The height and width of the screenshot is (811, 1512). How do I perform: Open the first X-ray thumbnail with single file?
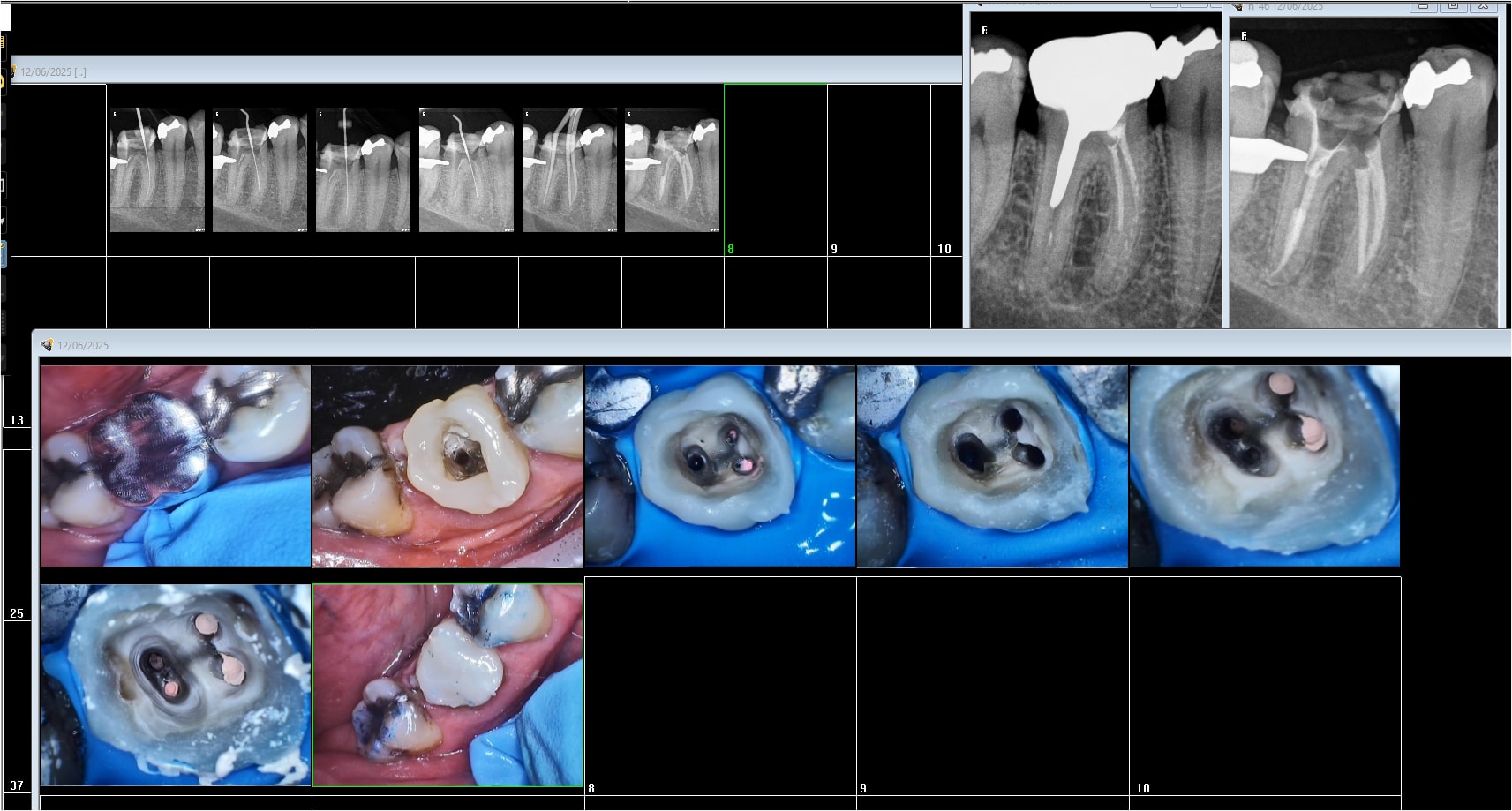(157, 169)
